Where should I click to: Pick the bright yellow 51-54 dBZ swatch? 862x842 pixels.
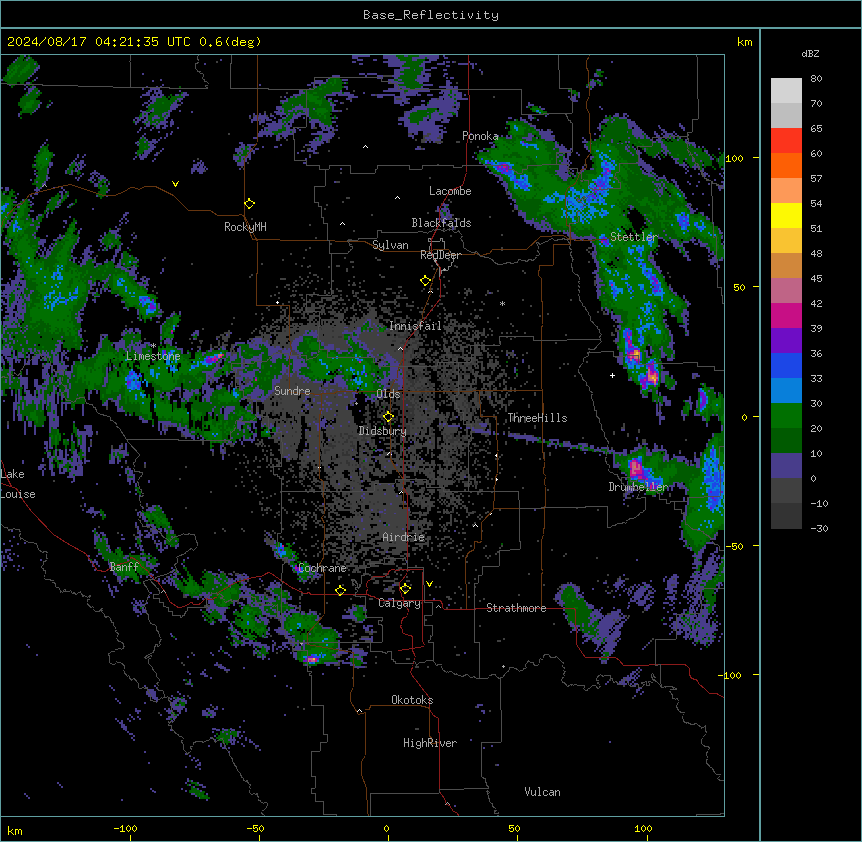coord(786,215)
